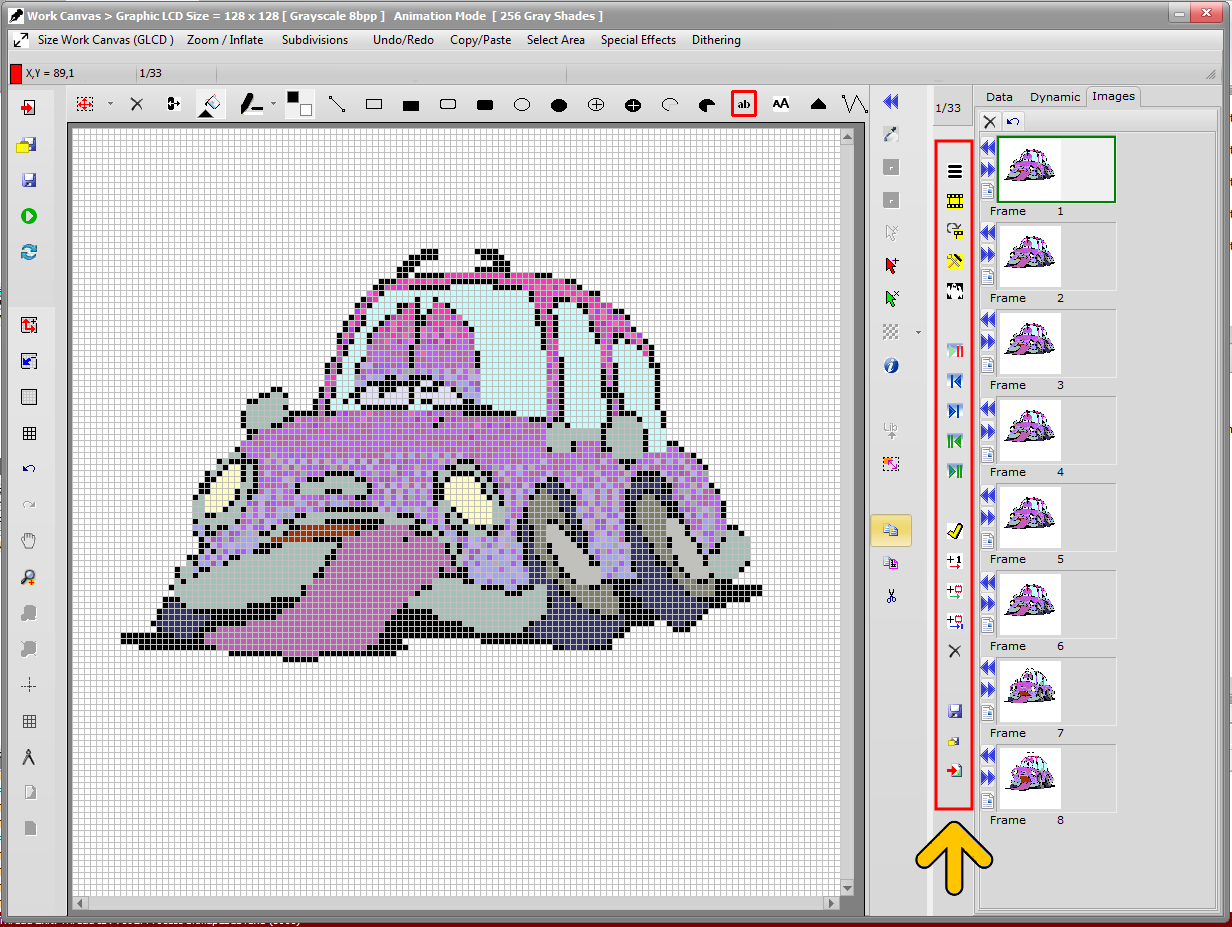Open the selection tool dropdown arrow
Image resolution: width=1232 pixels, height=927 pixels.
[110, 104]
